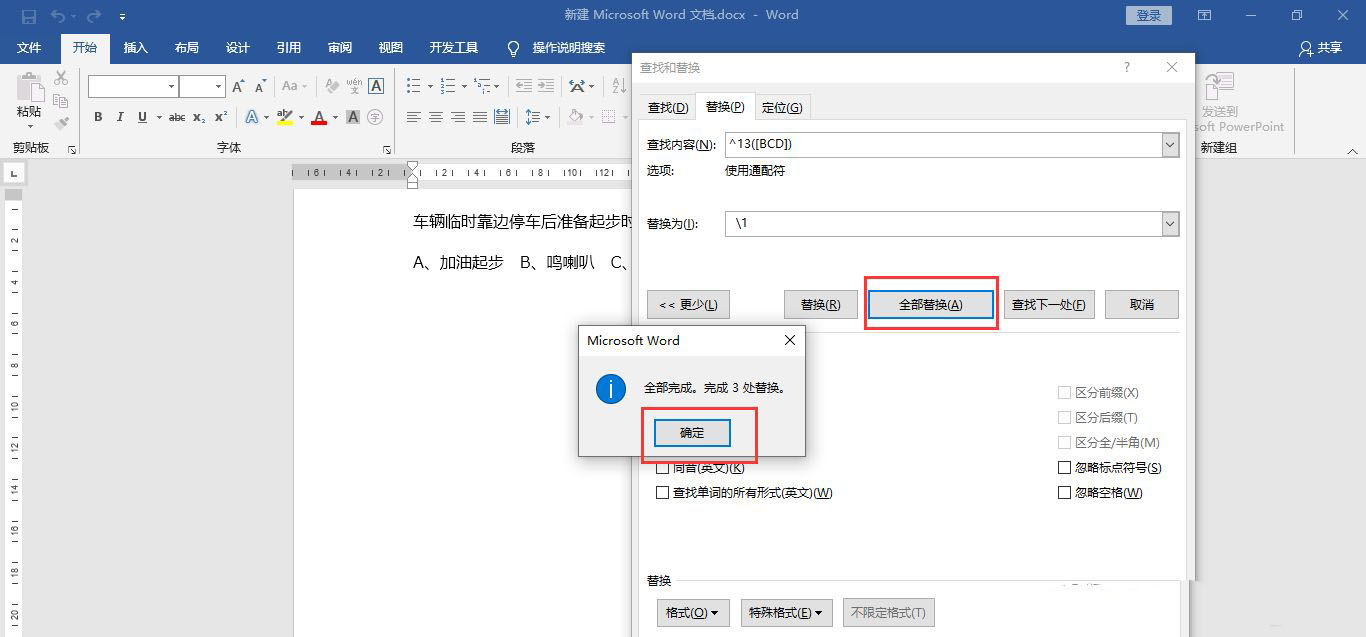Screen dimensions: 1366x637
Task: Click the Format Painter brush icon
Action: (61, 123)
